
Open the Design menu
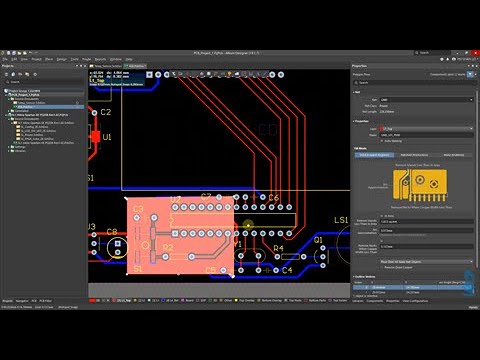pos(62,59)
